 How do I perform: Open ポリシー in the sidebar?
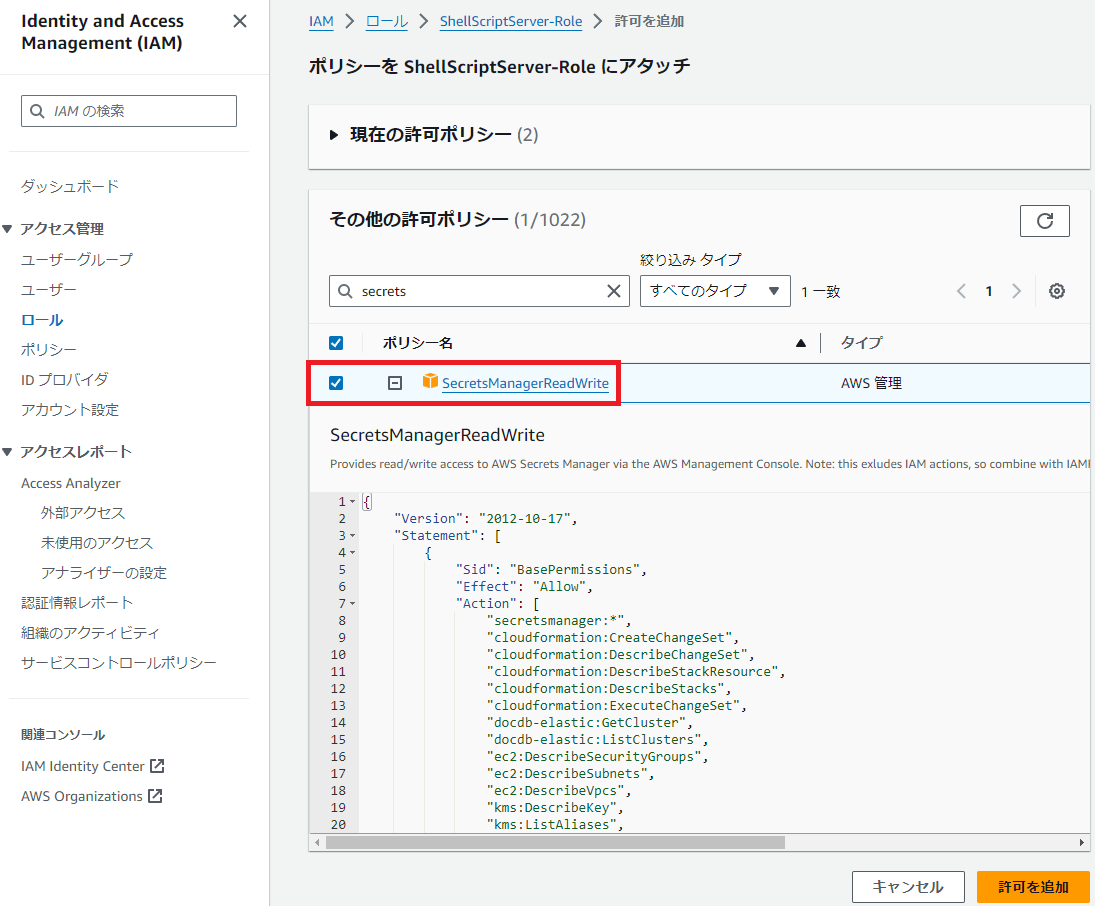coord(49,349)
